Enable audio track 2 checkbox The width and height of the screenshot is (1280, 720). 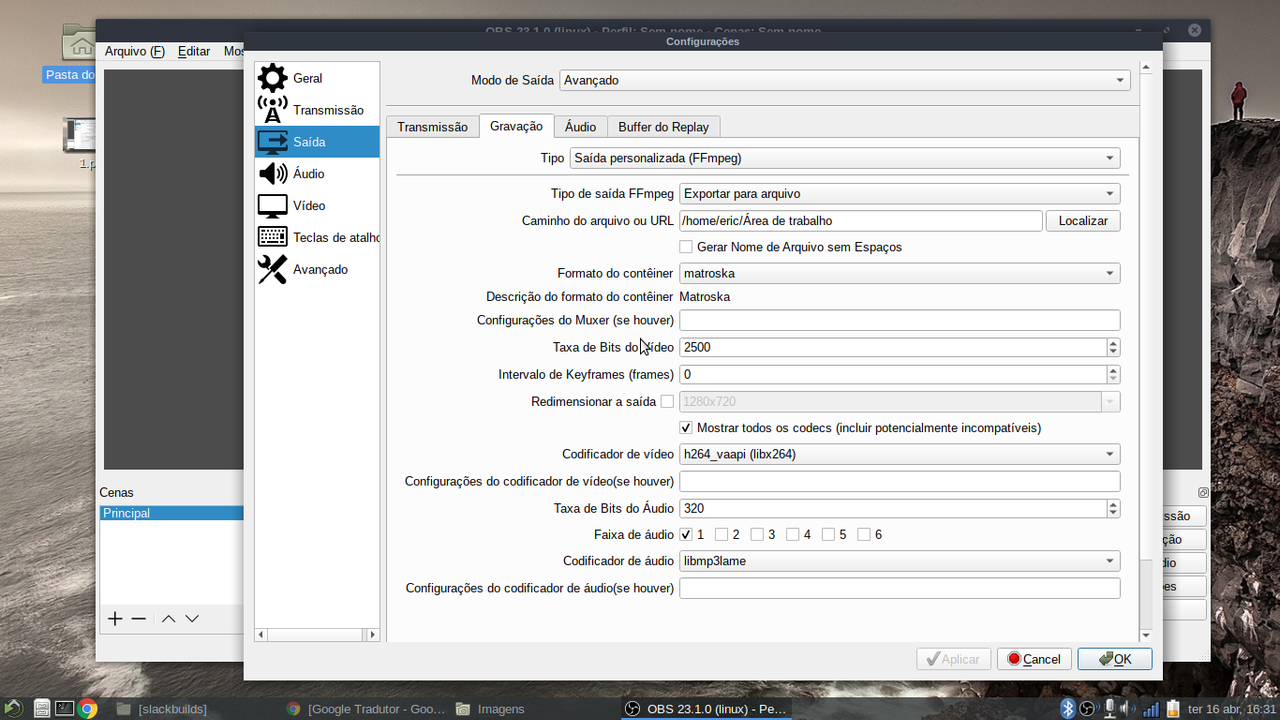721,535
